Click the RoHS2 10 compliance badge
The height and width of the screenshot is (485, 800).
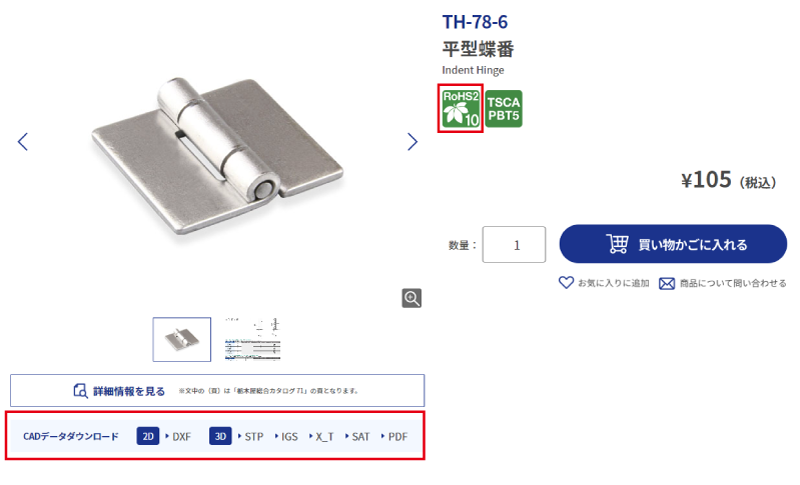[460, 108]
